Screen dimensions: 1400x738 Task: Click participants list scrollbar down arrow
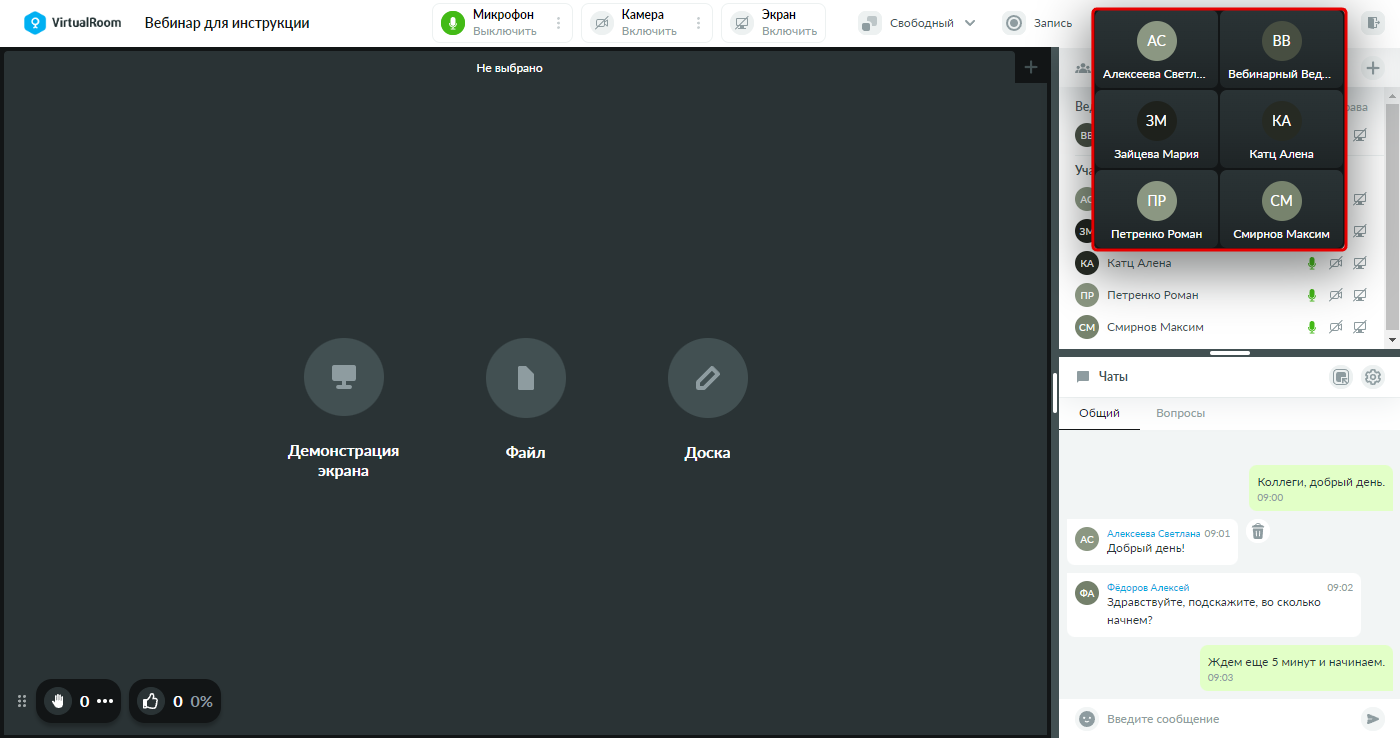pos(1392,340)
